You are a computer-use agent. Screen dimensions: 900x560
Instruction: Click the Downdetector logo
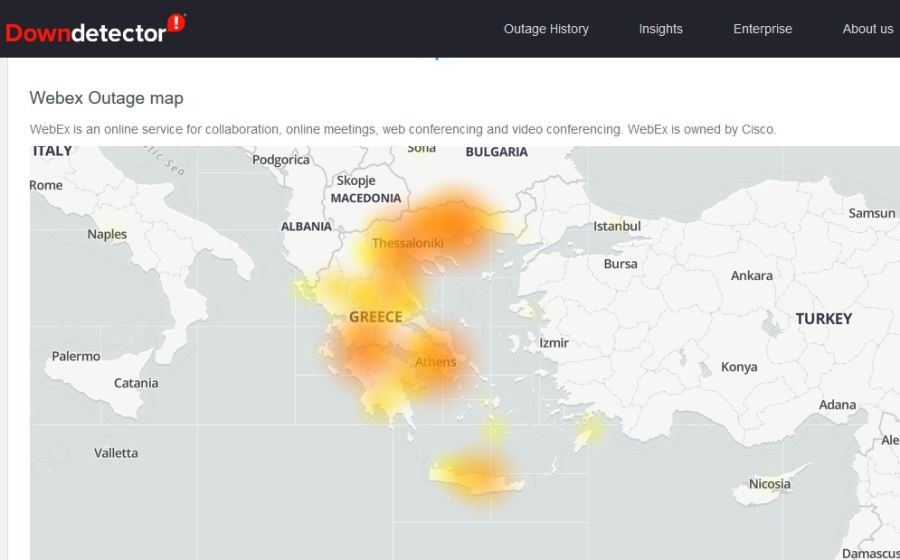tap(95, 29)
